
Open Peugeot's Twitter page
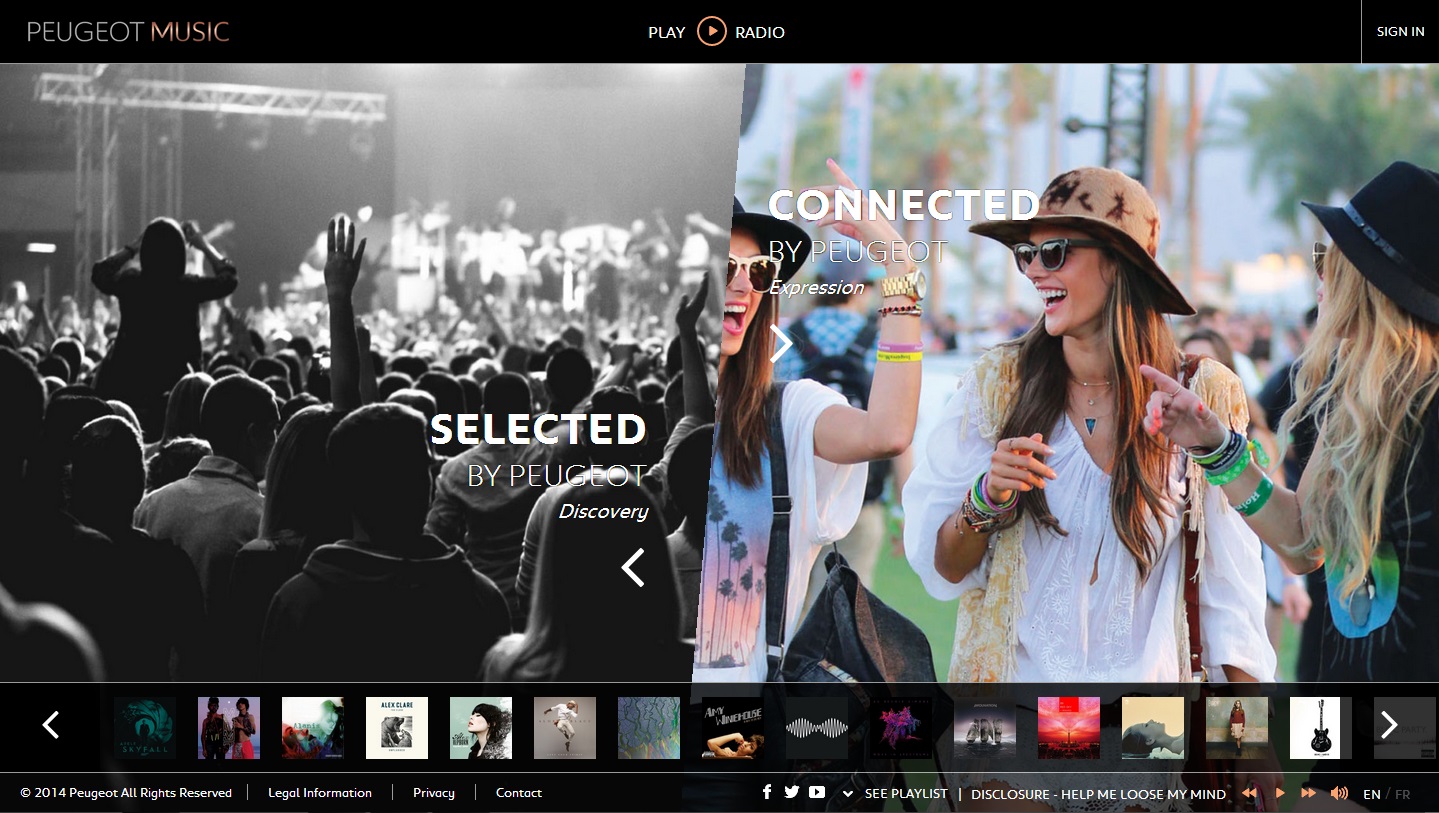[x=792, y=792]
